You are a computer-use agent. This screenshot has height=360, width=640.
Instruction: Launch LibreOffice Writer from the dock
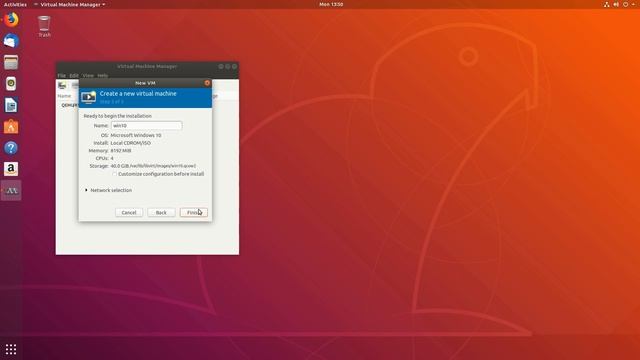[x=11, y=105]
